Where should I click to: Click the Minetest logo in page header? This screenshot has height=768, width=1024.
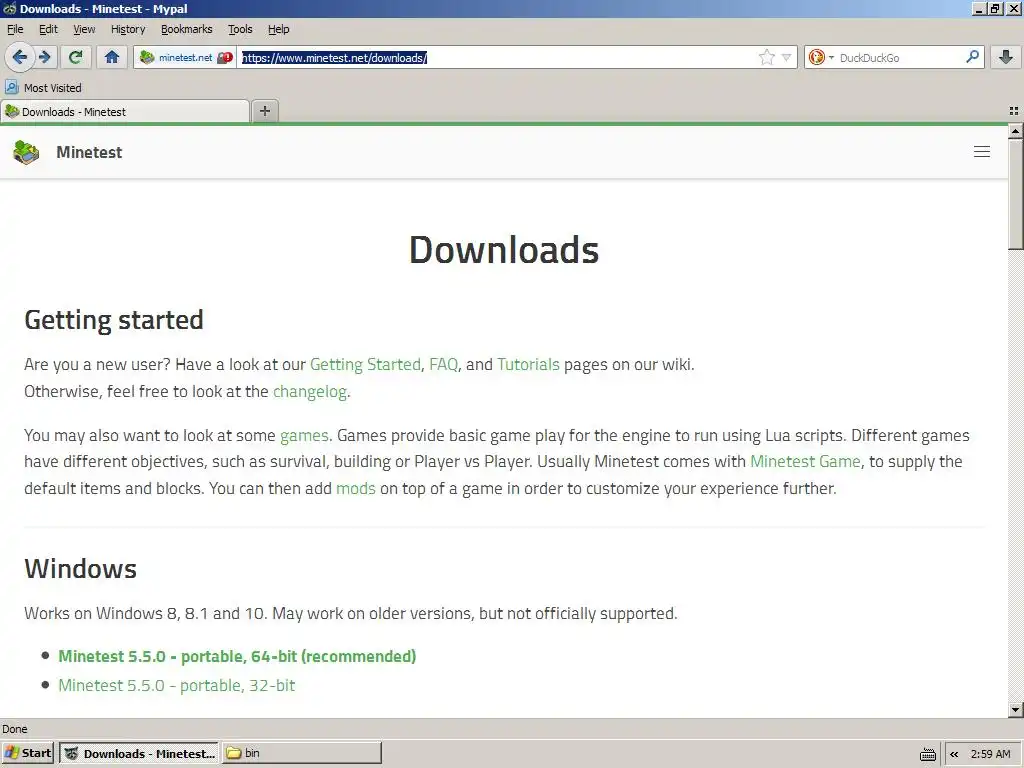[26, 152]
